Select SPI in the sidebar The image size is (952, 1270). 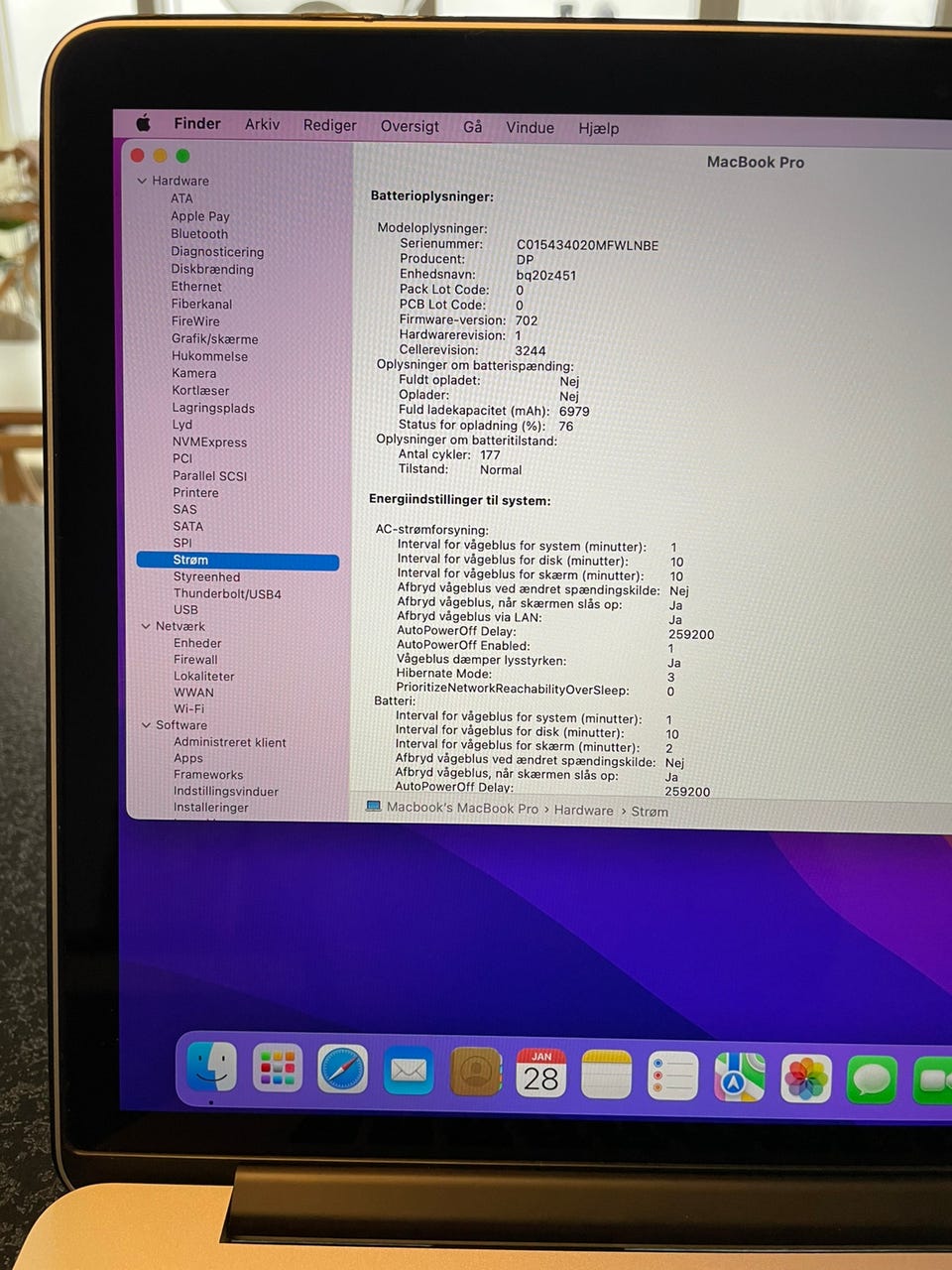click(x=182, y=543)
